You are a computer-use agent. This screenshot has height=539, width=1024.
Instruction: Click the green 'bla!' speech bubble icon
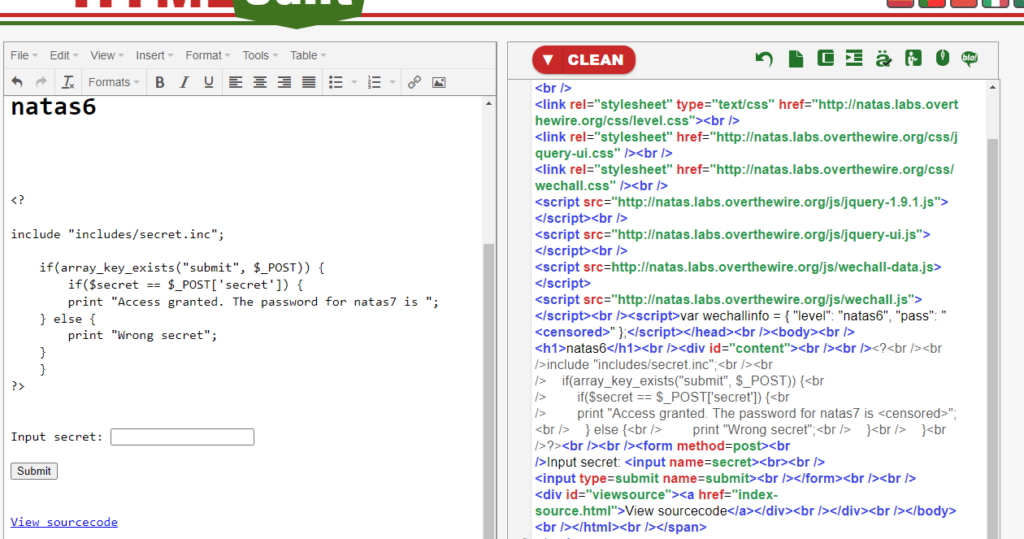[x=969, y=59]
